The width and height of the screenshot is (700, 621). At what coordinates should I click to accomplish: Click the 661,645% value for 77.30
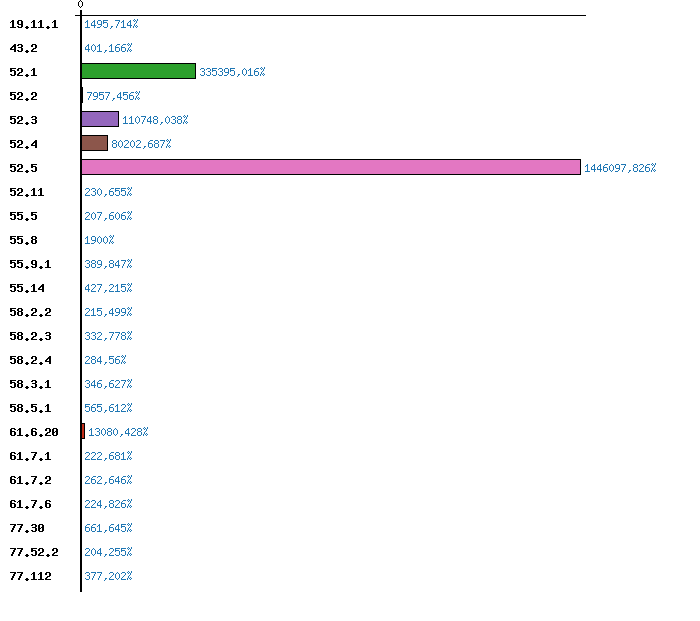click(x=108, y=528)
